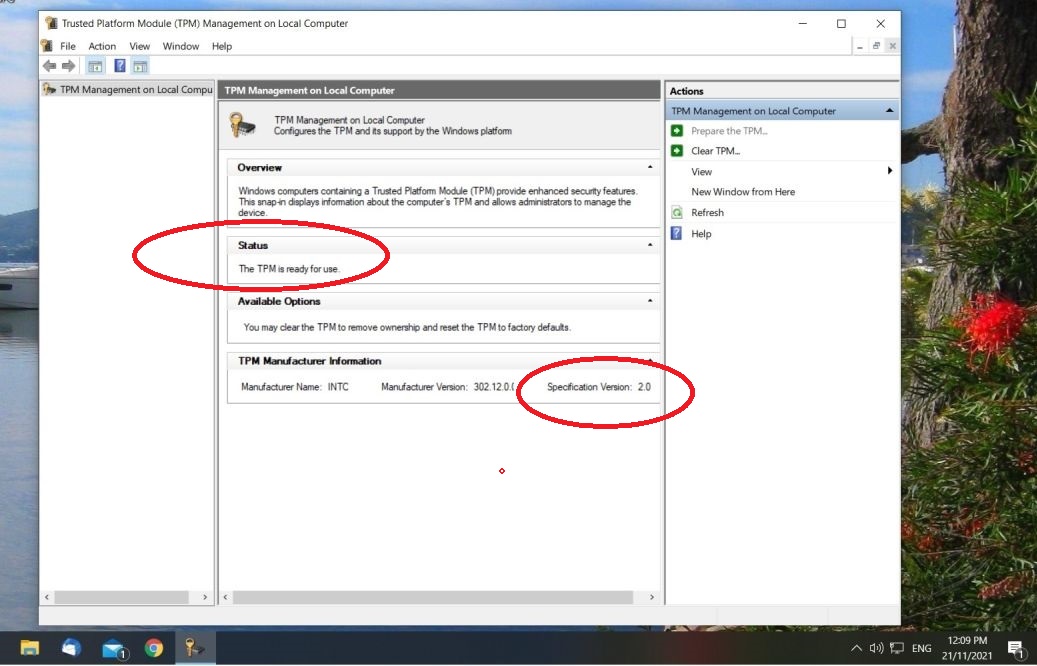Restore down the inner MDI child window
The height and width of the screenshot is (666, 1037).
[x=876, y=46]
